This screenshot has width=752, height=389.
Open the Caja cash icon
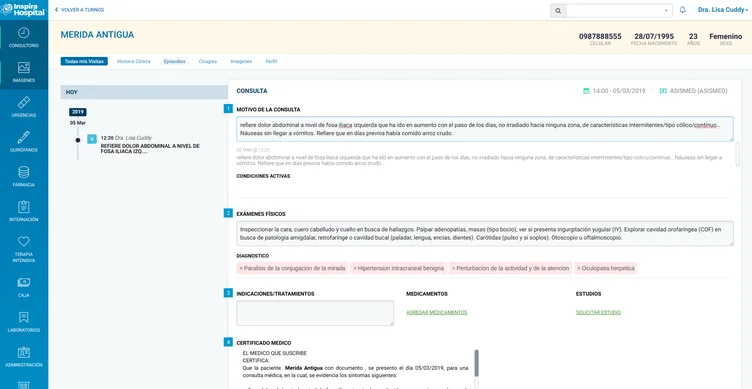tap(24, 282)
